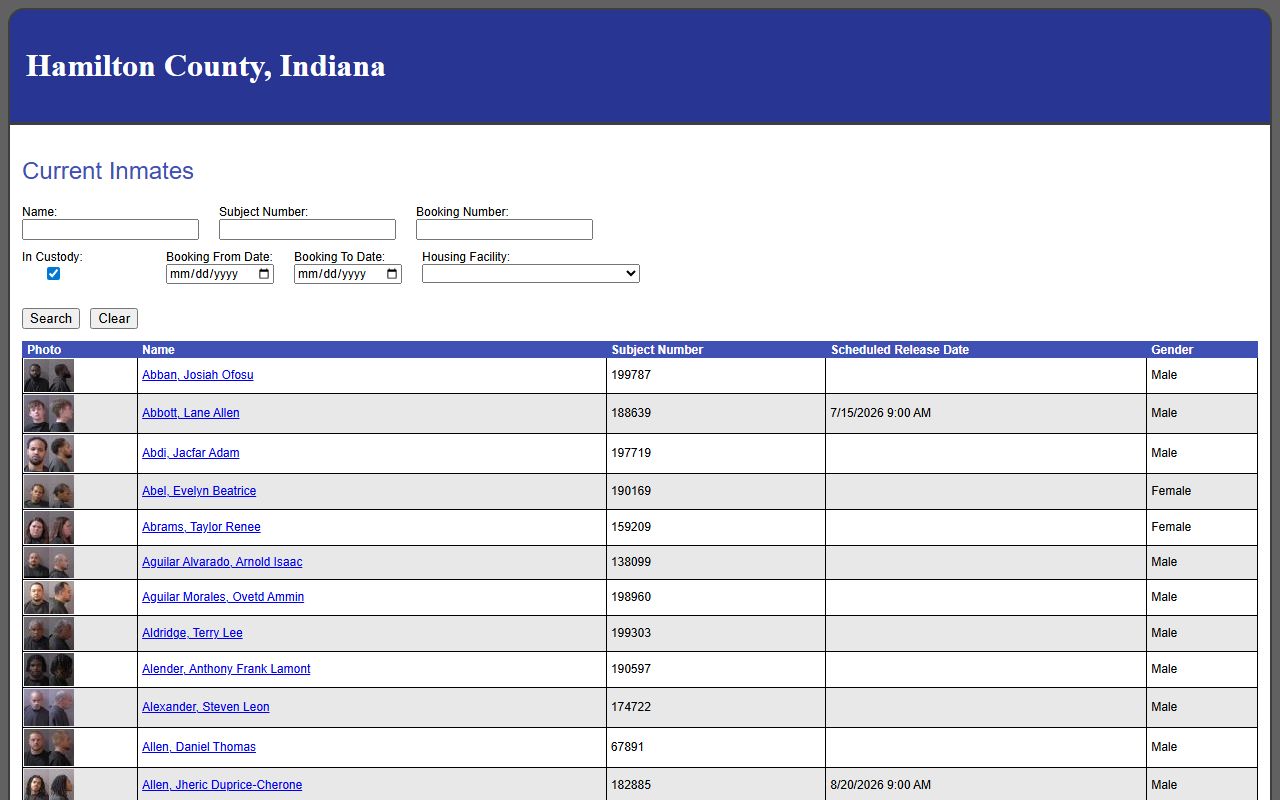The height and width of the screenshot is (800, 1280).
Task: Open Alender, Anthony Frank Lamont record
Action: pos(226,669)
